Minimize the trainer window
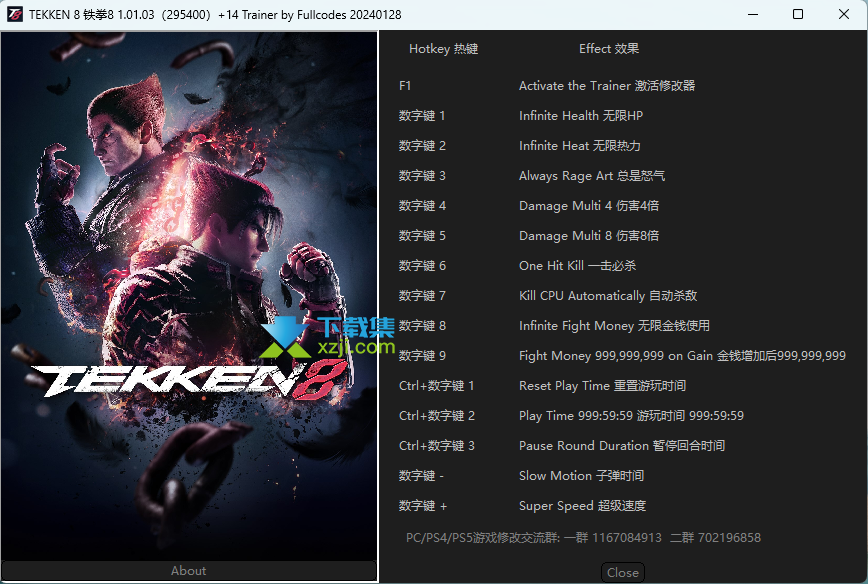868x584 pixels. [753, 14]
